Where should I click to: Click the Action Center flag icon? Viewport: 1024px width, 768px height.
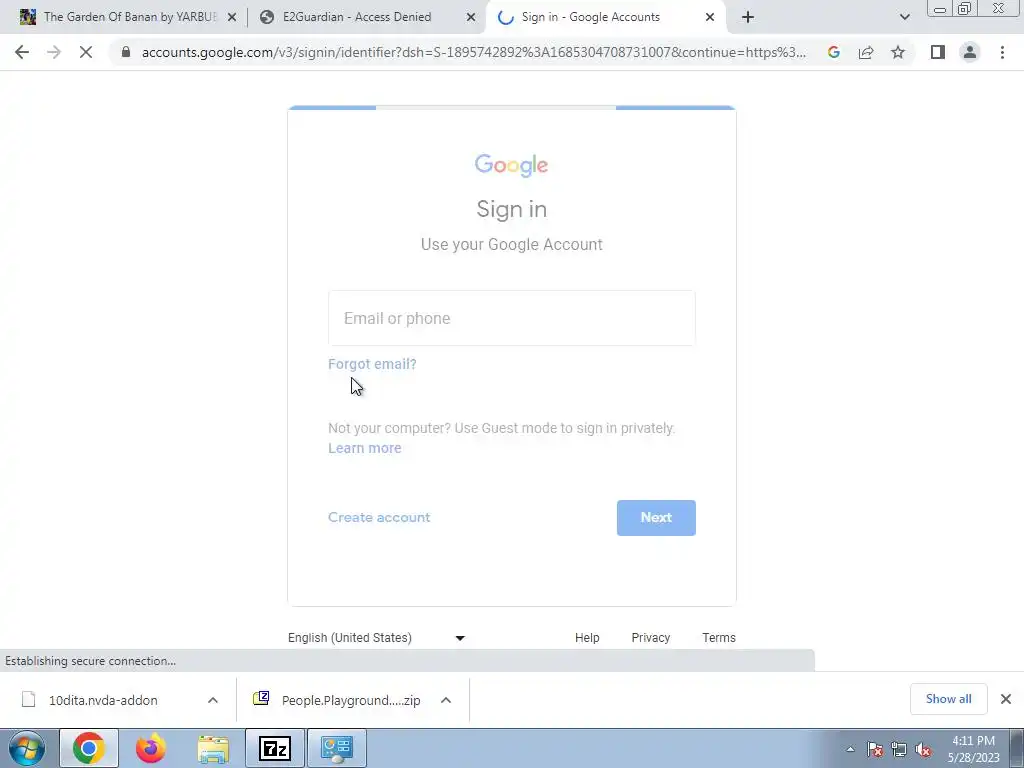pyautogui.click(x=875, y=749)
